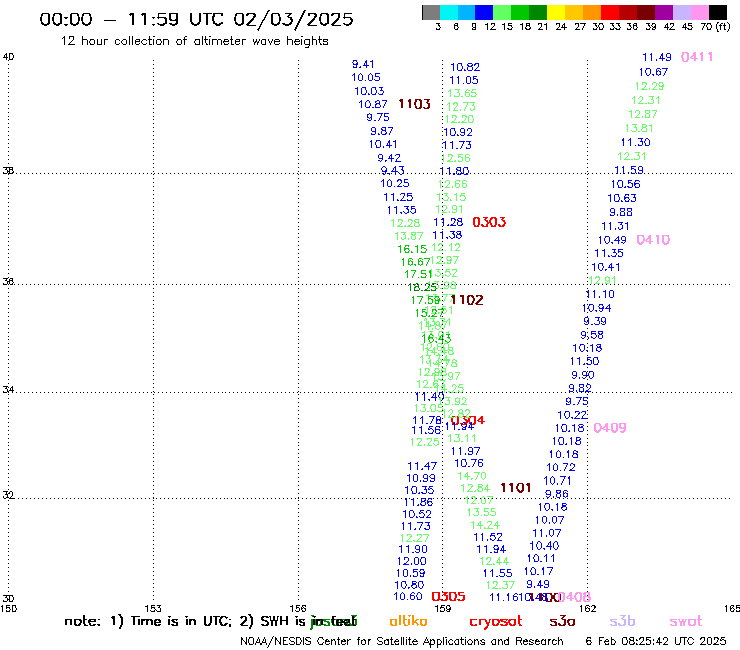Click the wave height value '12.28'
The width and height of the screenshot is (740, 650).
tap(405, 223)
